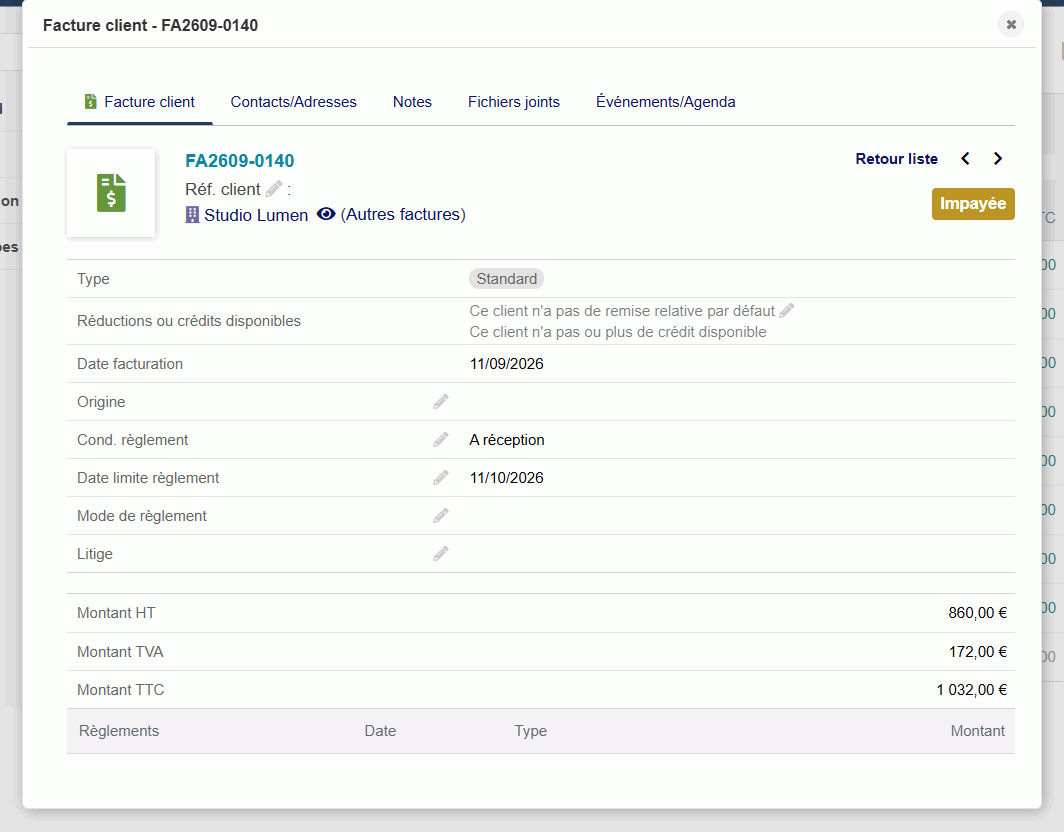Viewport: 1064px width, 832px height.
Task: Edit the Réf. client pencil icon
Action: click(x=274, y=189)
